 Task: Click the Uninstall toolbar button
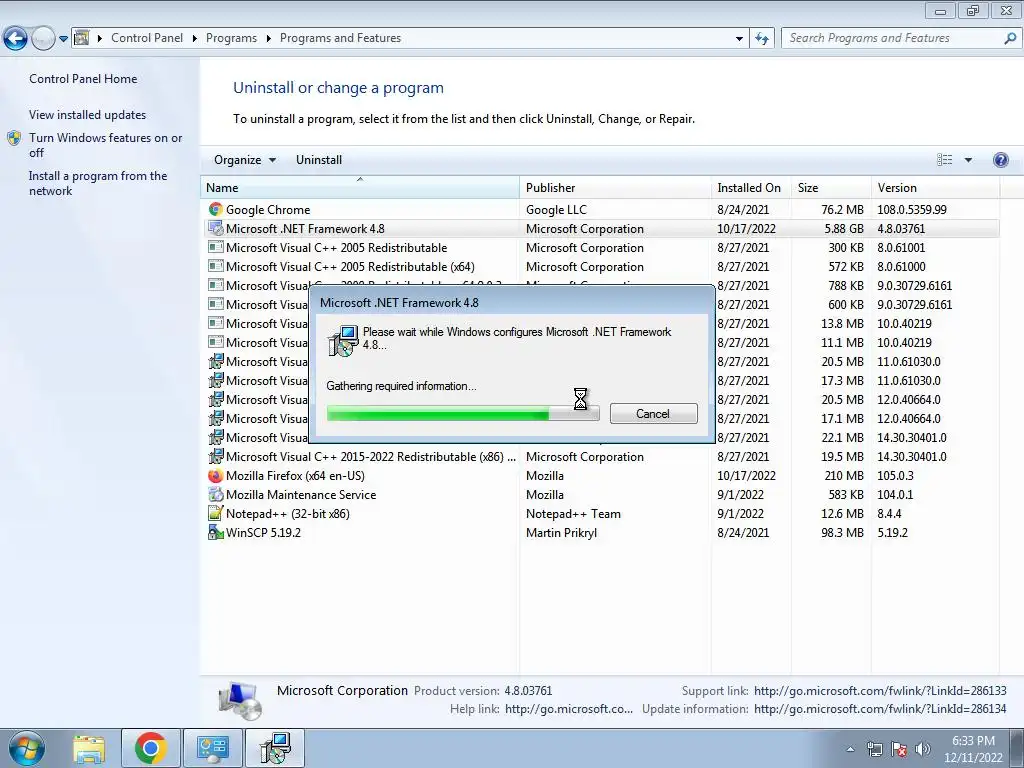(x=319, y=160)
